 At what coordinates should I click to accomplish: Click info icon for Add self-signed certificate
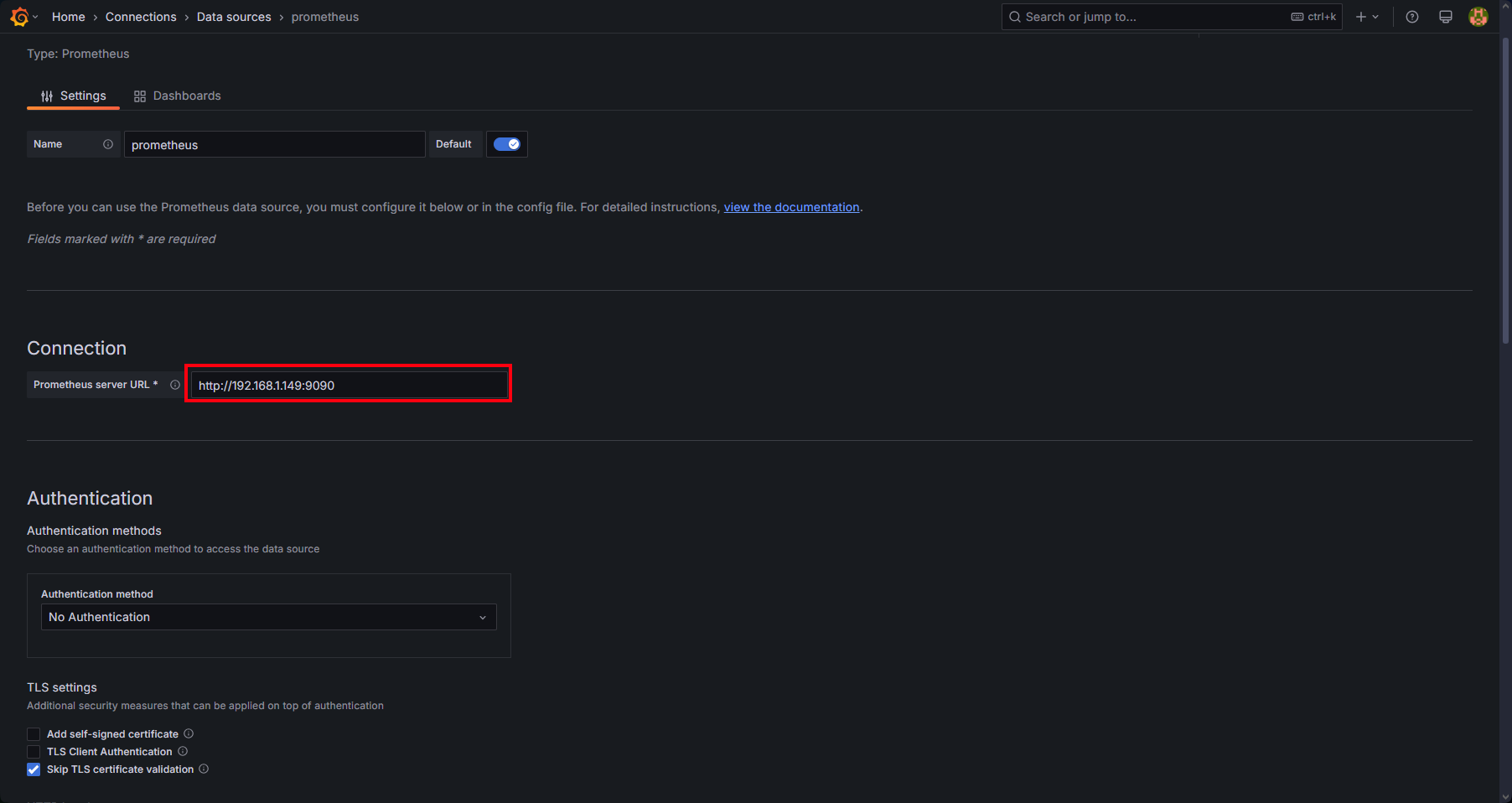click(x=189, y=733)
